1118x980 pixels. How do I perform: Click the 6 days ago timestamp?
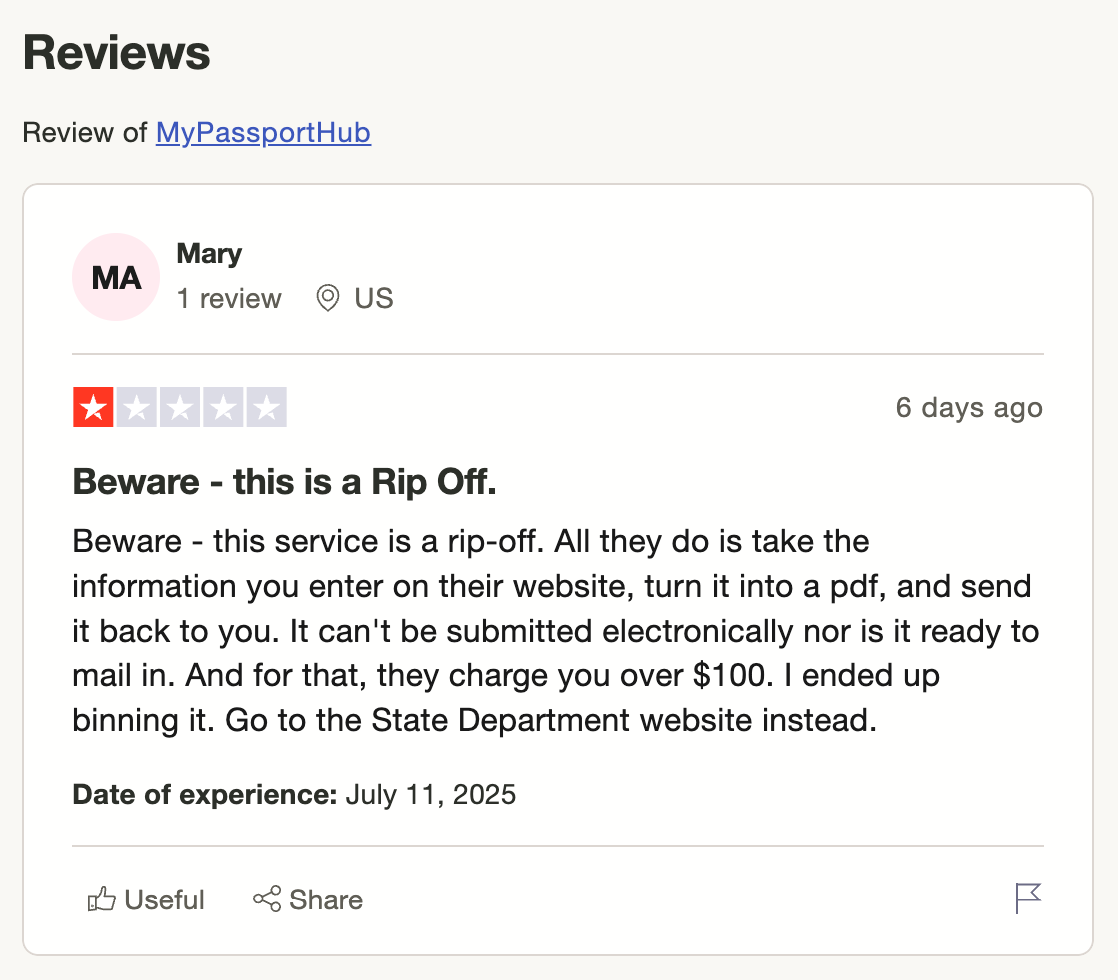pyautogui.click(x=969, y=408)
